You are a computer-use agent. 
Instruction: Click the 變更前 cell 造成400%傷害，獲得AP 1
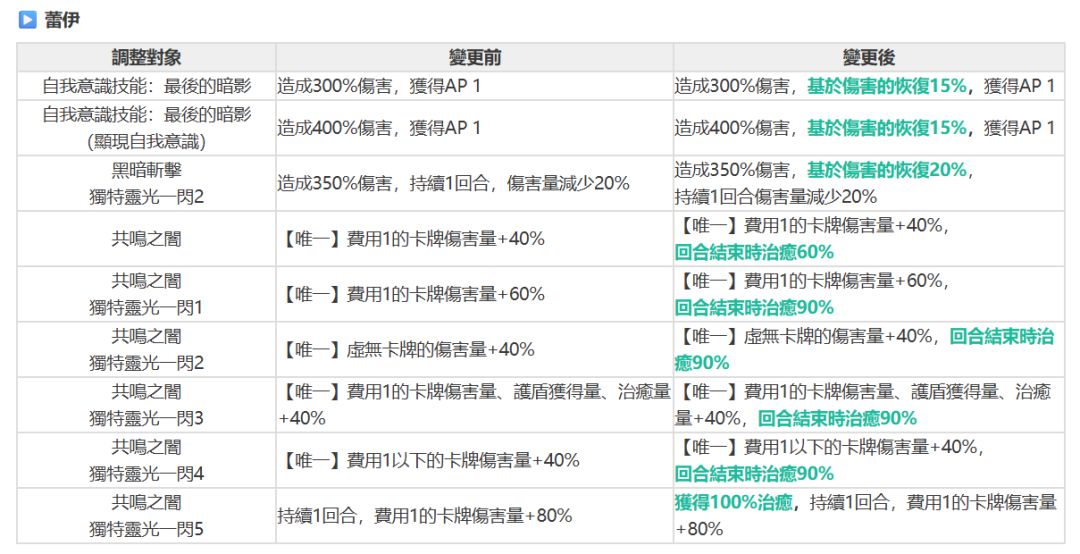[475, 127]
